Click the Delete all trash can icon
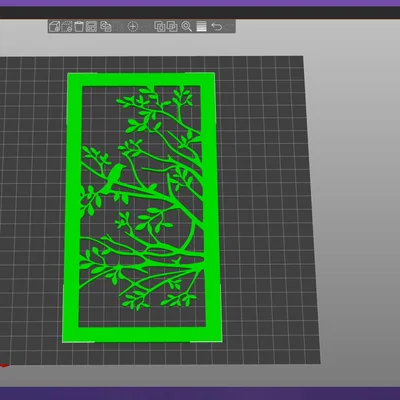Image resolution: width=400 pixels, height=400 pixels. tap(79, 26)
